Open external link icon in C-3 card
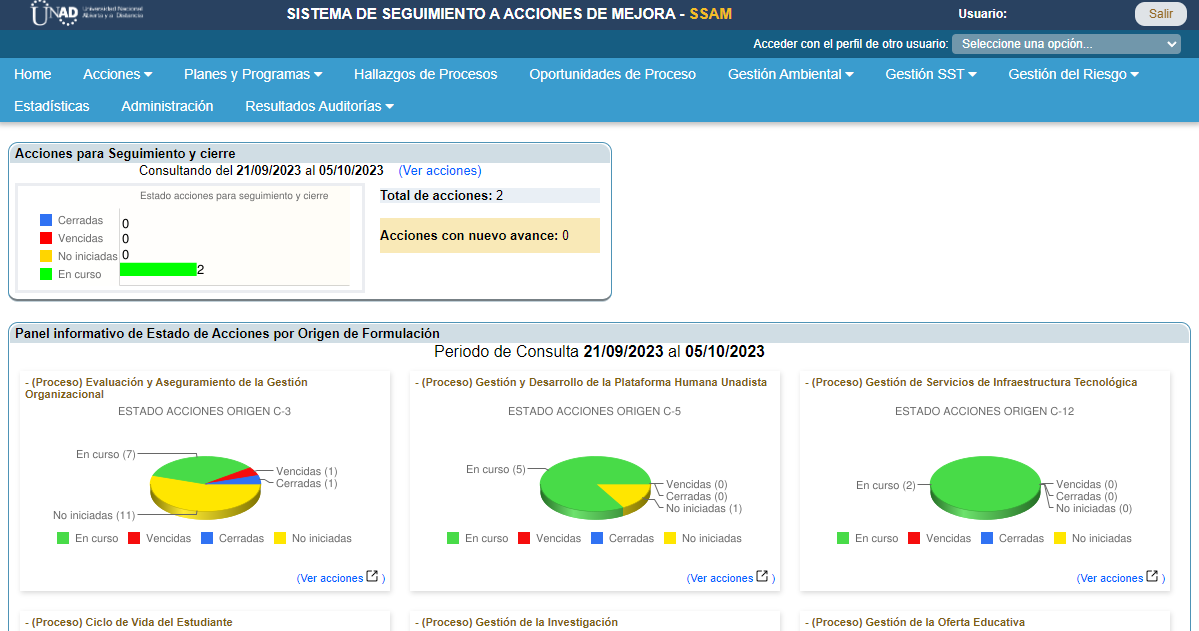 coord(372,577)
